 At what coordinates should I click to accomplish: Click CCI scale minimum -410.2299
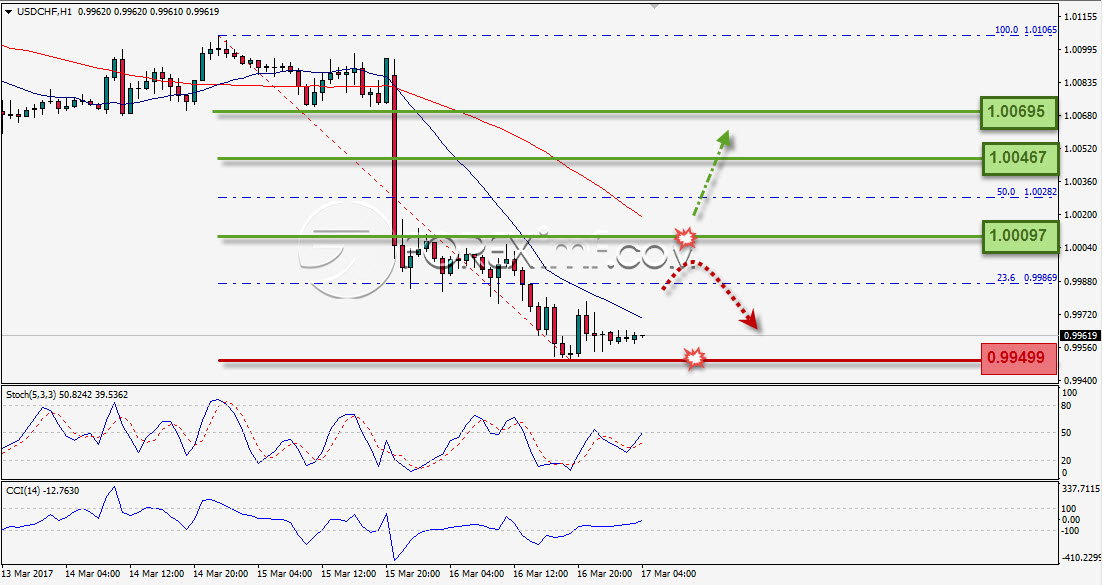pyautogui.click(x=1082, y=558)
